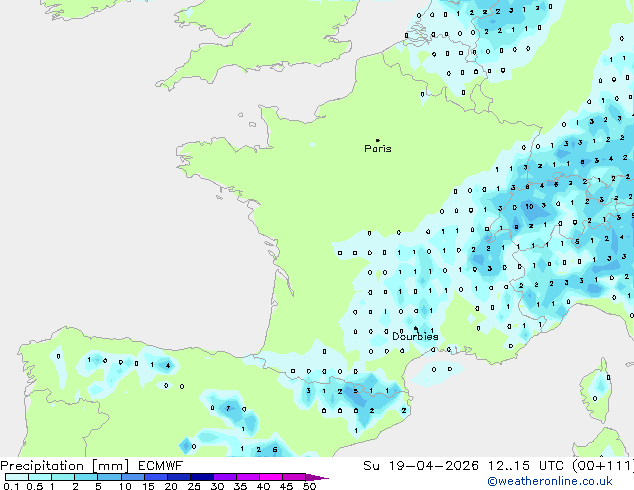Pick the 2–5 mm legend swatch
Image resolution: width=634 pixels, height=490 pixels.
(x=86, y=477)
